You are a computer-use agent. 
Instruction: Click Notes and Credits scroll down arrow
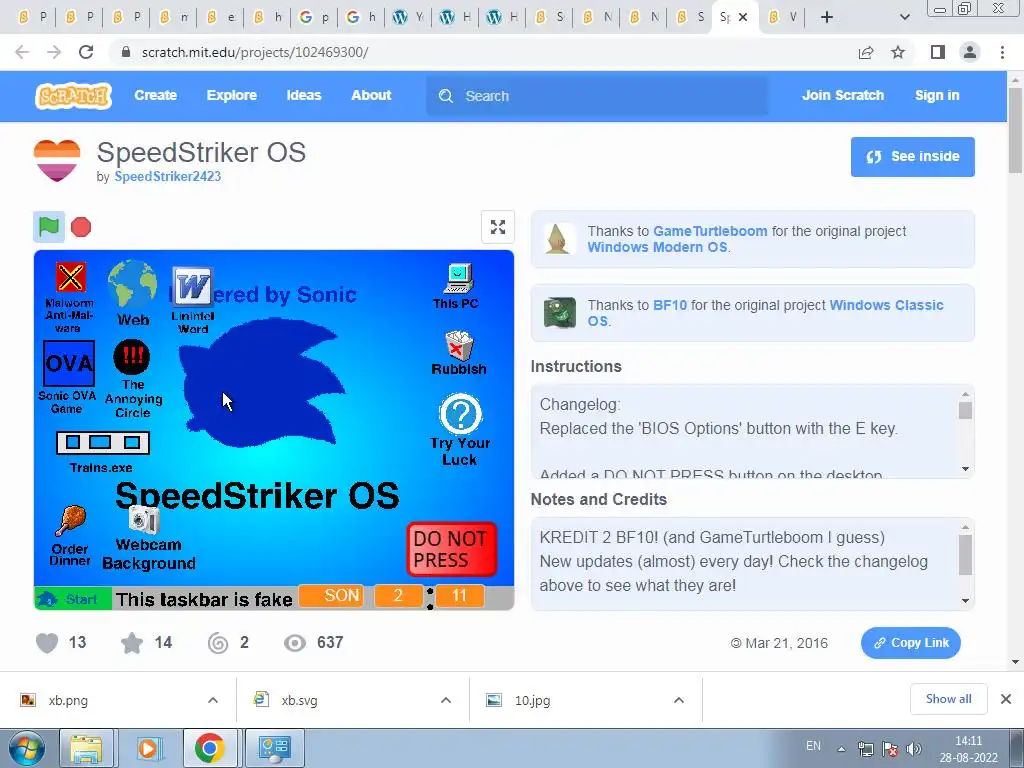point(965,601)
